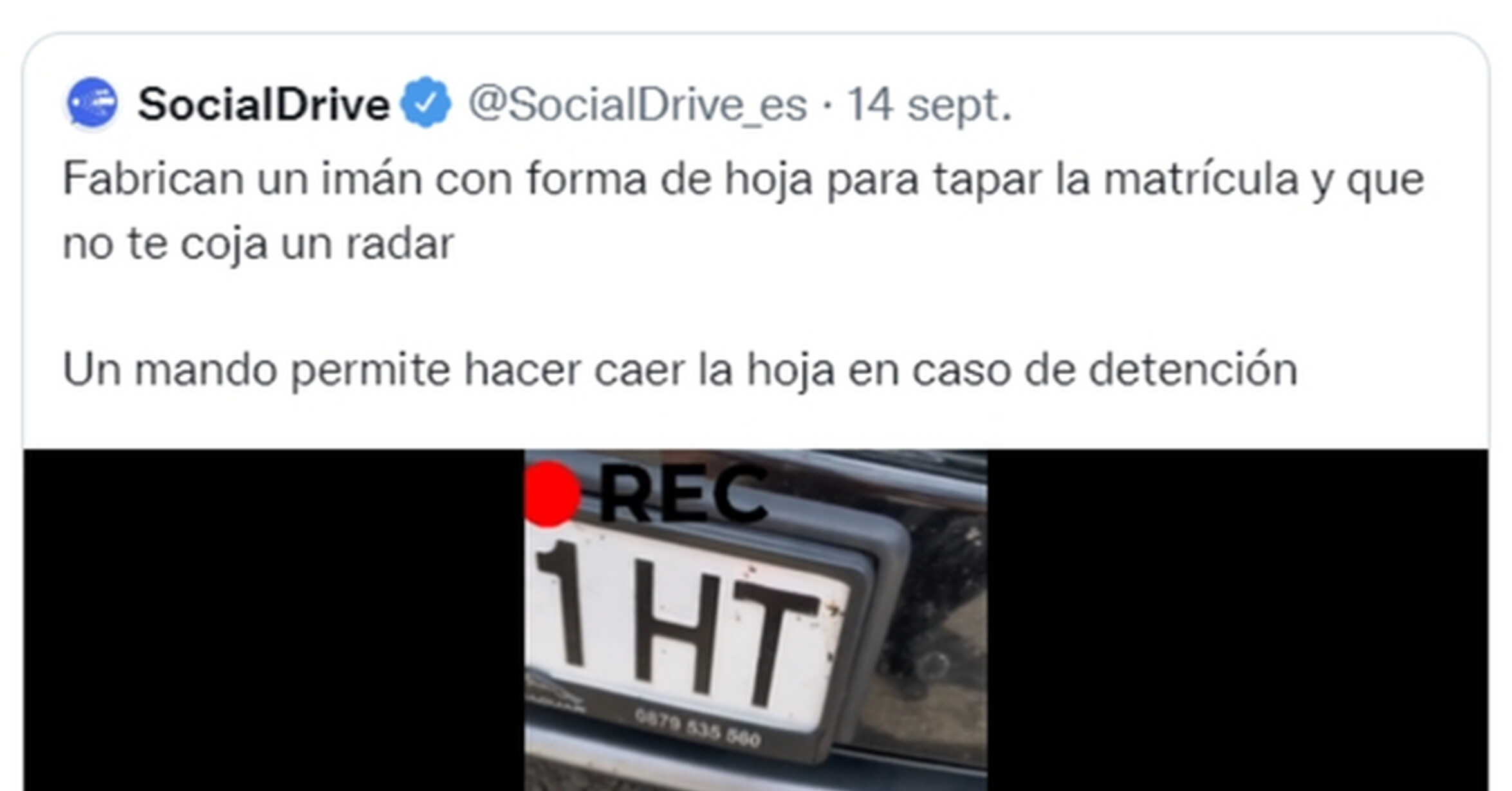Screen dimensions: 1512x791
Task: Open the 14 sept. timestamp
Action: click(929, 104)
